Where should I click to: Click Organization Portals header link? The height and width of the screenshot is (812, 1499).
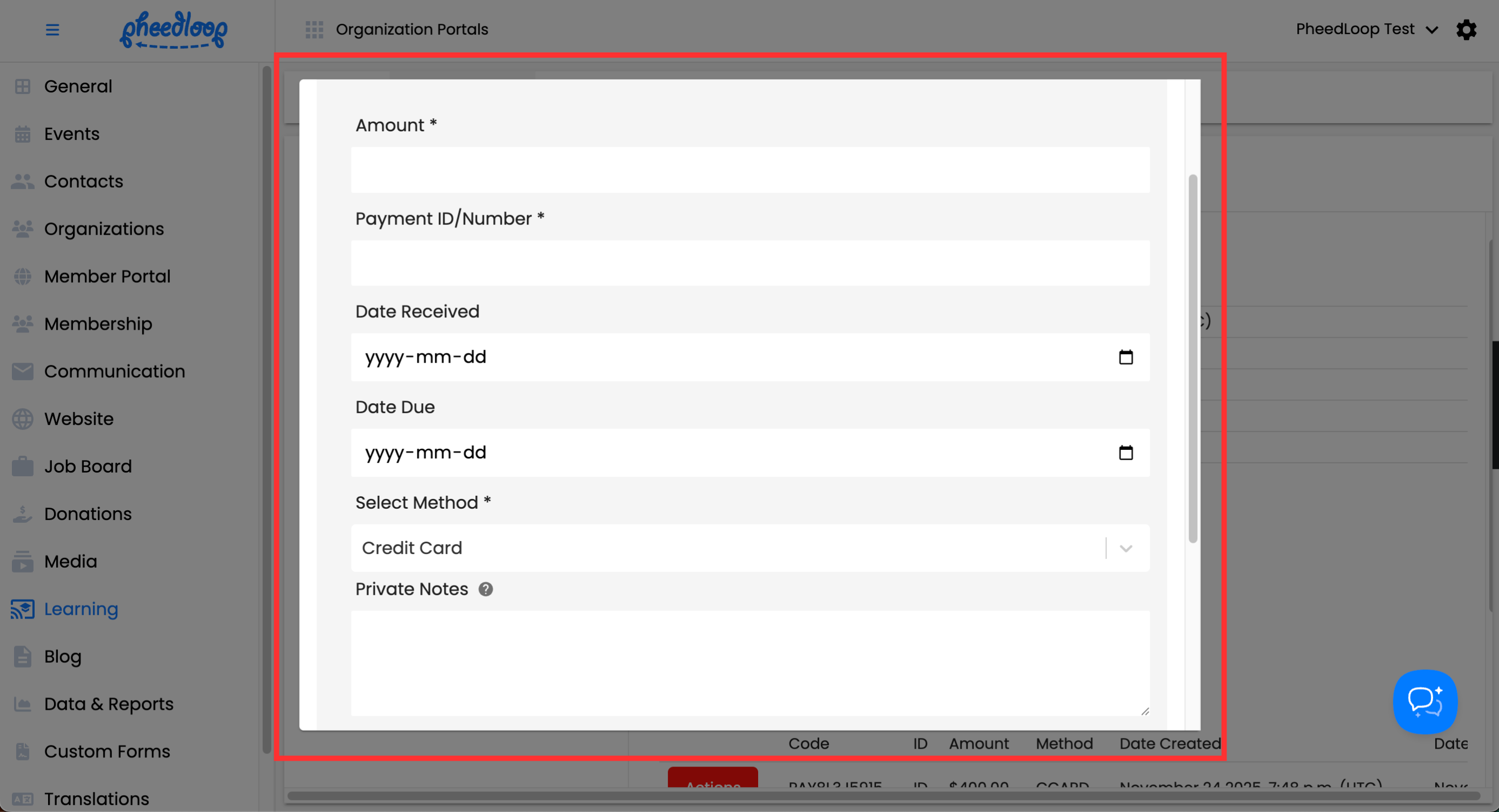(412, 30)
